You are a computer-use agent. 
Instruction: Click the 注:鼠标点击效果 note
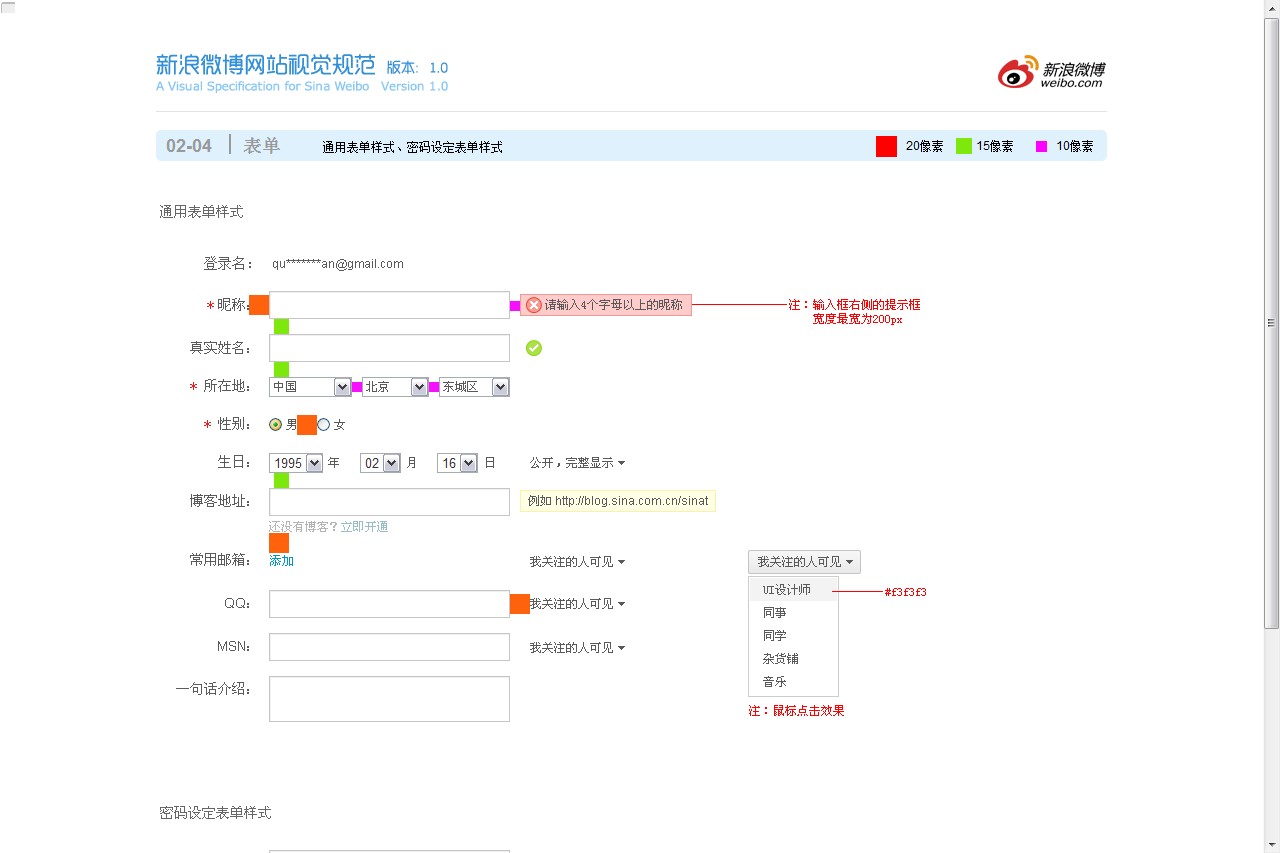click(x=796, y=711)
